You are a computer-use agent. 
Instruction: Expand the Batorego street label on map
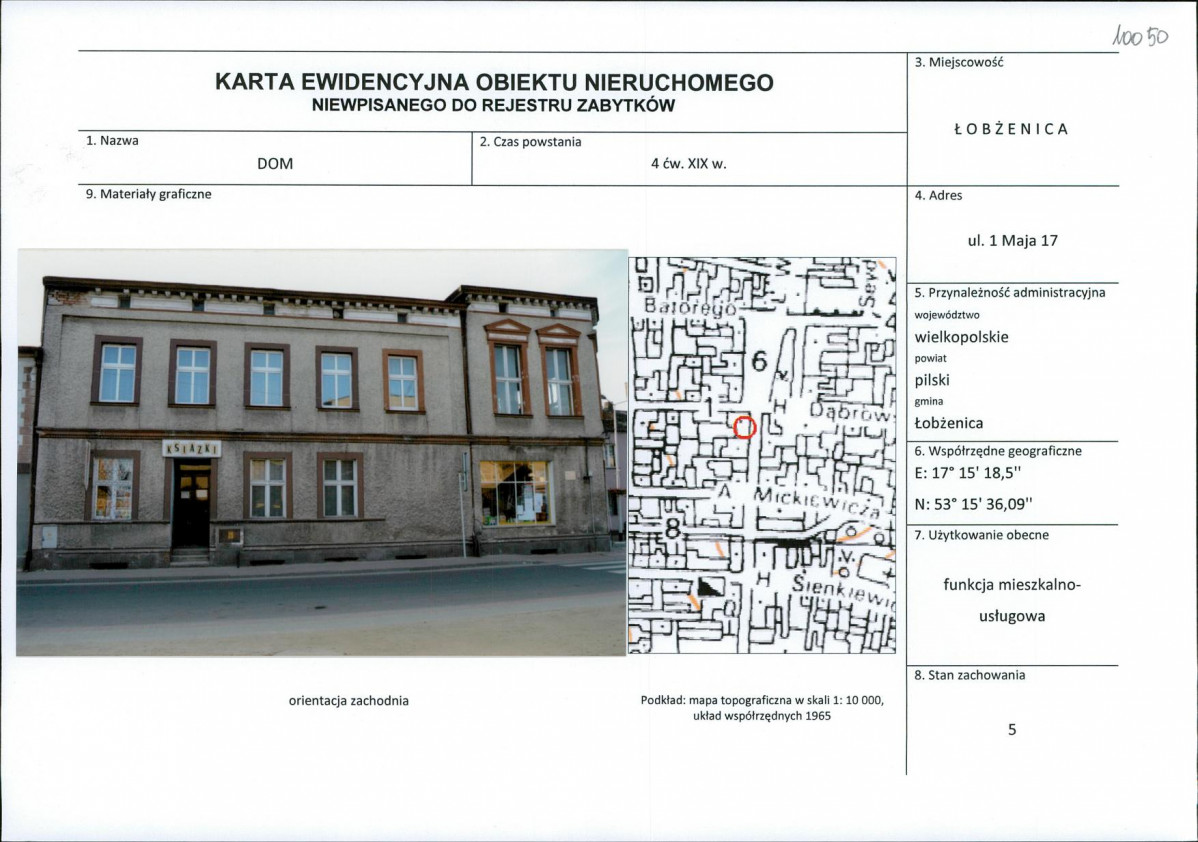(690, 308)
